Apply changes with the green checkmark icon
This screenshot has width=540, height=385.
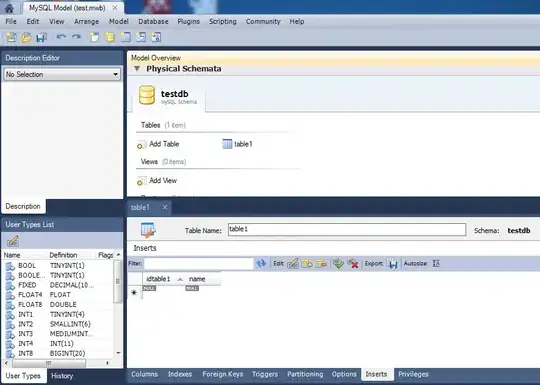coord(339,263)
